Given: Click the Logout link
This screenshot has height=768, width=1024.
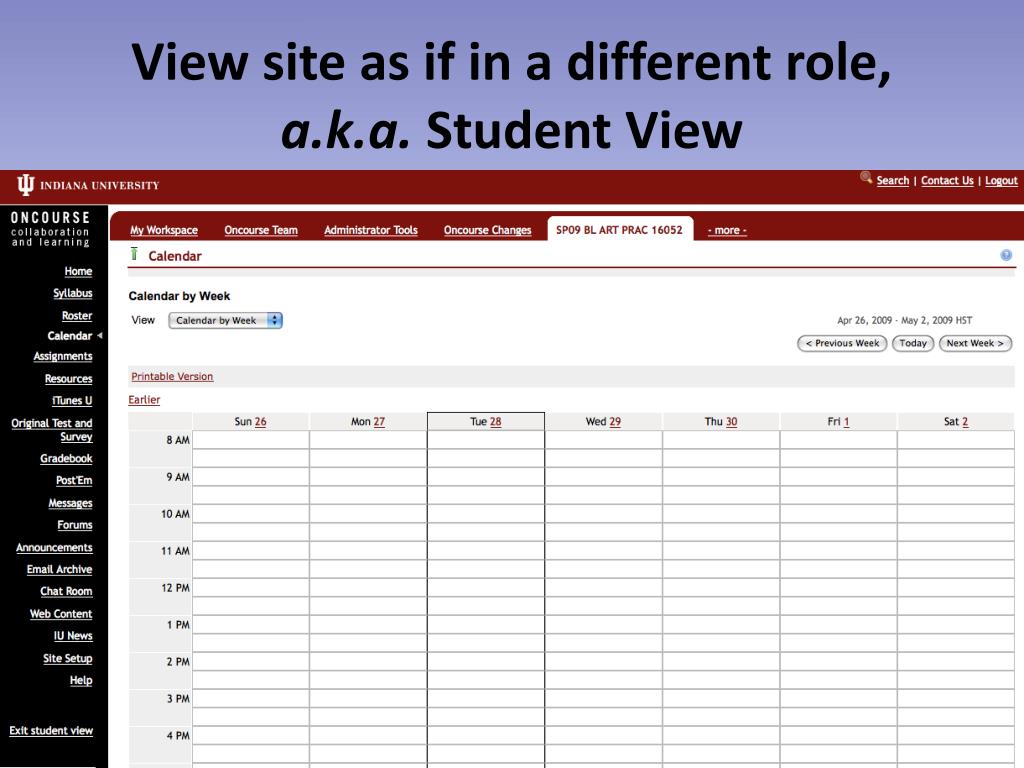Looking at the screenshot, I should pos(1001,180).
